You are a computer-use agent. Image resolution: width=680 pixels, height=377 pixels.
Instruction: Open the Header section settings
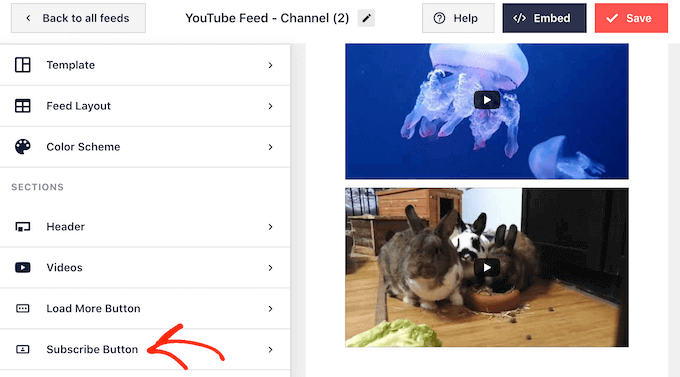point(145,227)
